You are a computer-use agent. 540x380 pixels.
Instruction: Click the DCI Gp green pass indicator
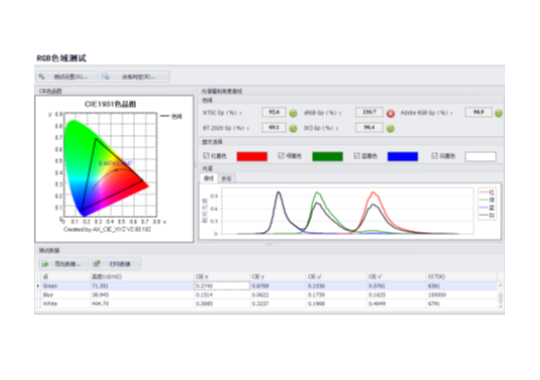click(391, 129)
